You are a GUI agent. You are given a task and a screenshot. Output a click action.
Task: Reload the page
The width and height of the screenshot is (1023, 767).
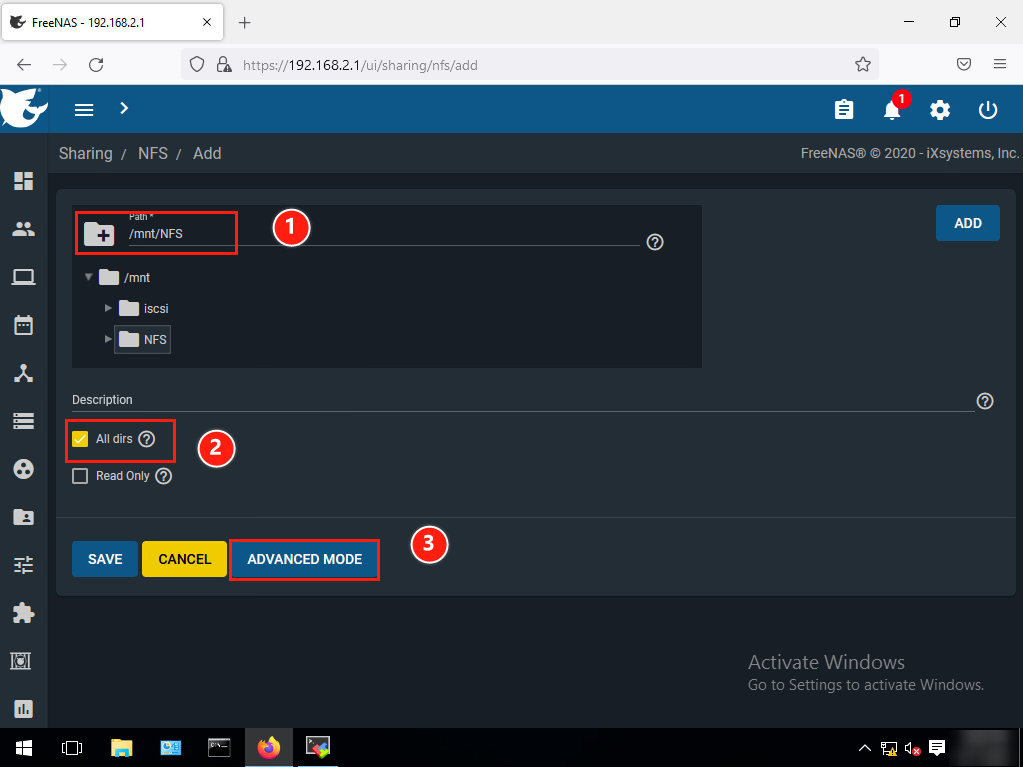click(x=96, y=65)
